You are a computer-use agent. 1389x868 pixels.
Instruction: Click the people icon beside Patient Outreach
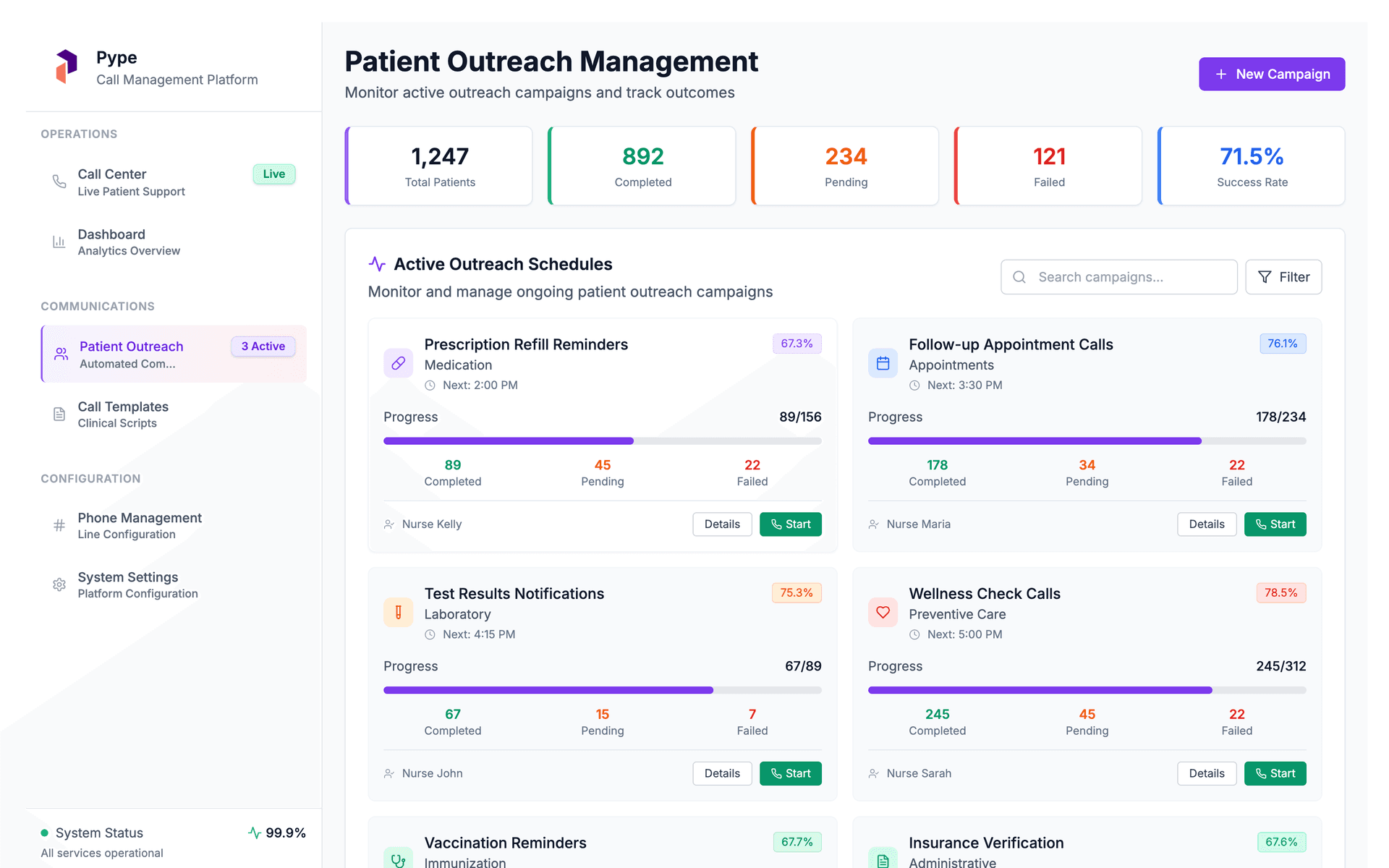click(x=61, y=354)
